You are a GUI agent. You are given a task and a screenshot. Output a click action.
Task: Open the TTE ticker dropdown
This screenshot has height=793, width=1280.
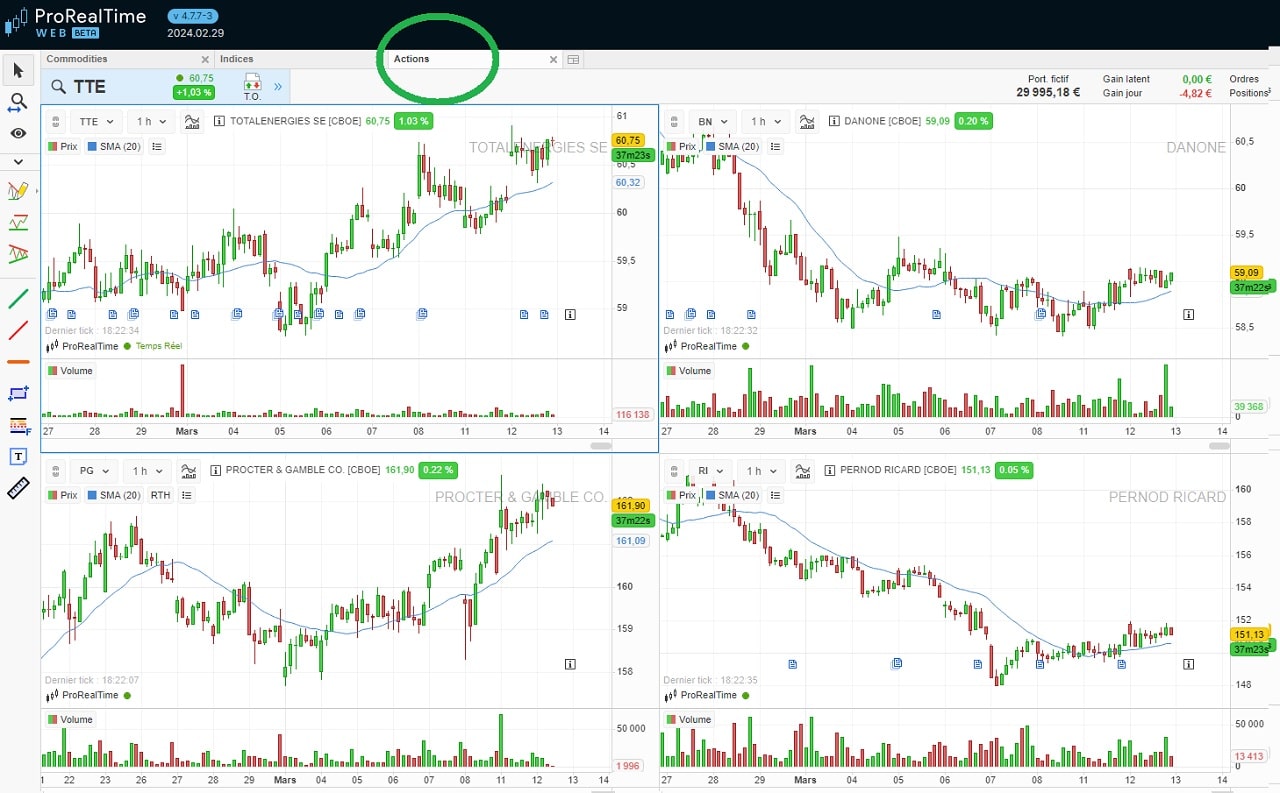tap(97, 121)
